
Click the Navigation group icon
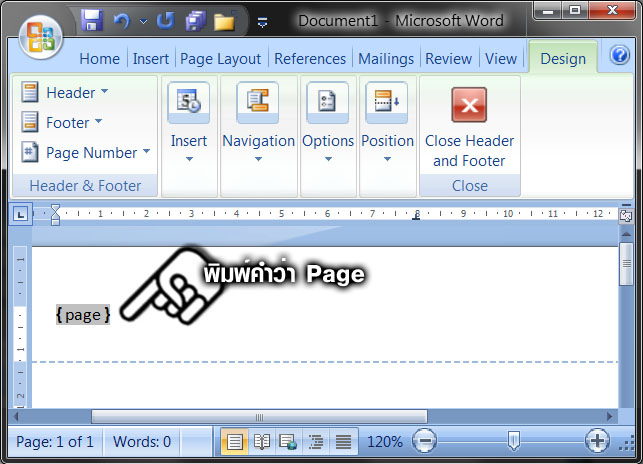click(258, 103)
